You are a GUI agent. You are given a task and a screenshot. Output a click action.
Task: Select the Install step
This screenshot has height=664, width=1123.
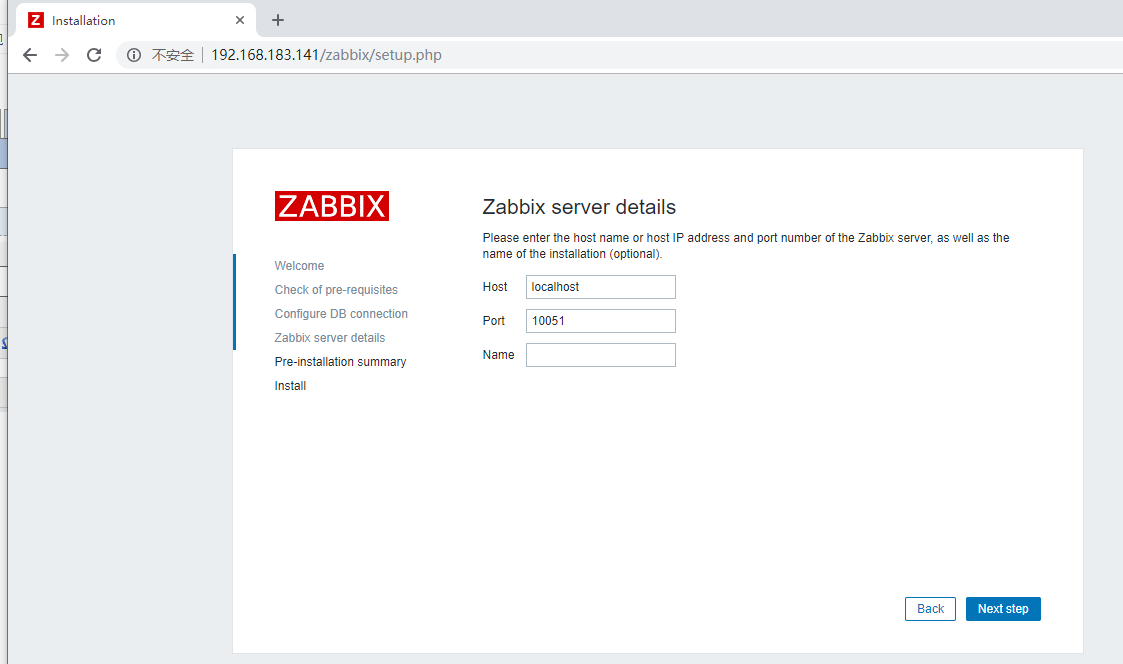tap(290, 386)
